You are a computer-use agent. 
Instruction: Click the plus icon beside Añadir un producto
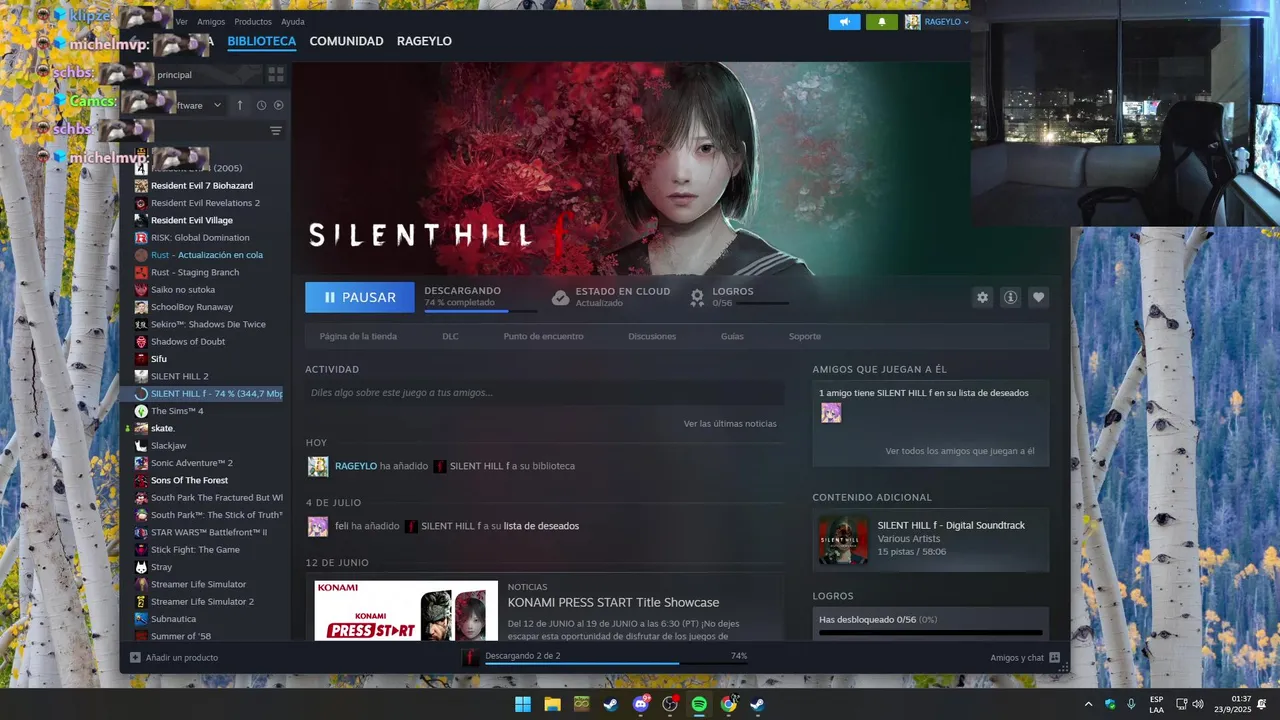click(x=135, y=657)
